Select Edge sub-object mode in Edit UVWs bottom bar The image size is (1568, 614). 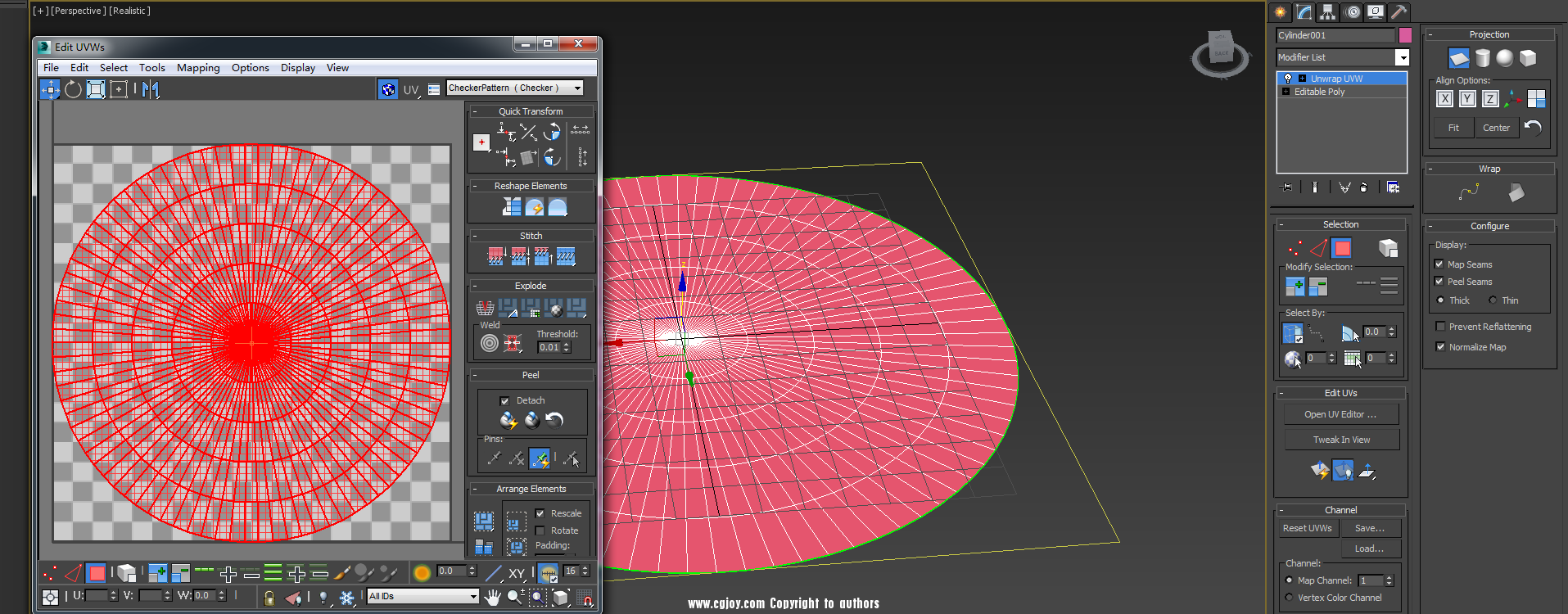74,573
